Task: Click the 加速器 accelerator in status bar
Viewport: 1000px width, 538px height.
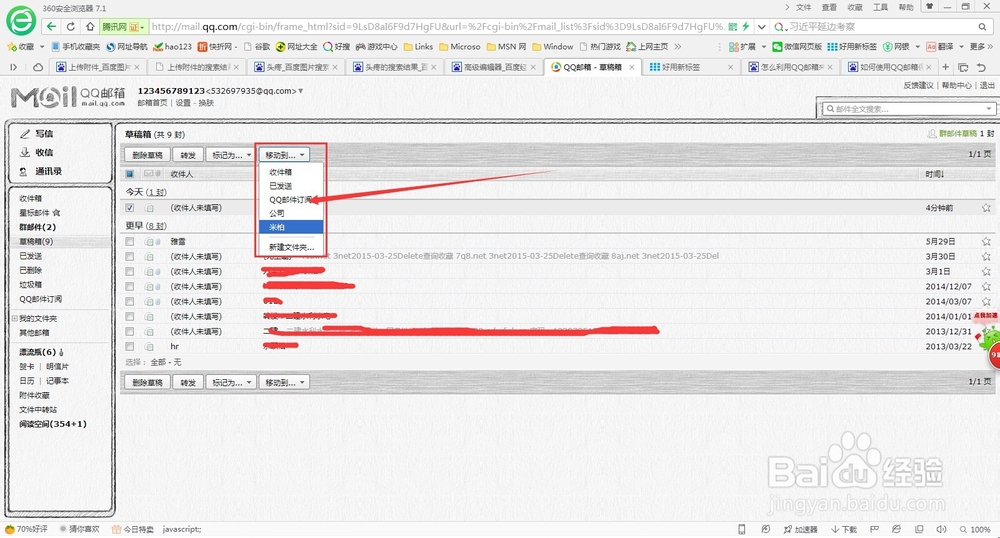Action: [x=800, y=529]
